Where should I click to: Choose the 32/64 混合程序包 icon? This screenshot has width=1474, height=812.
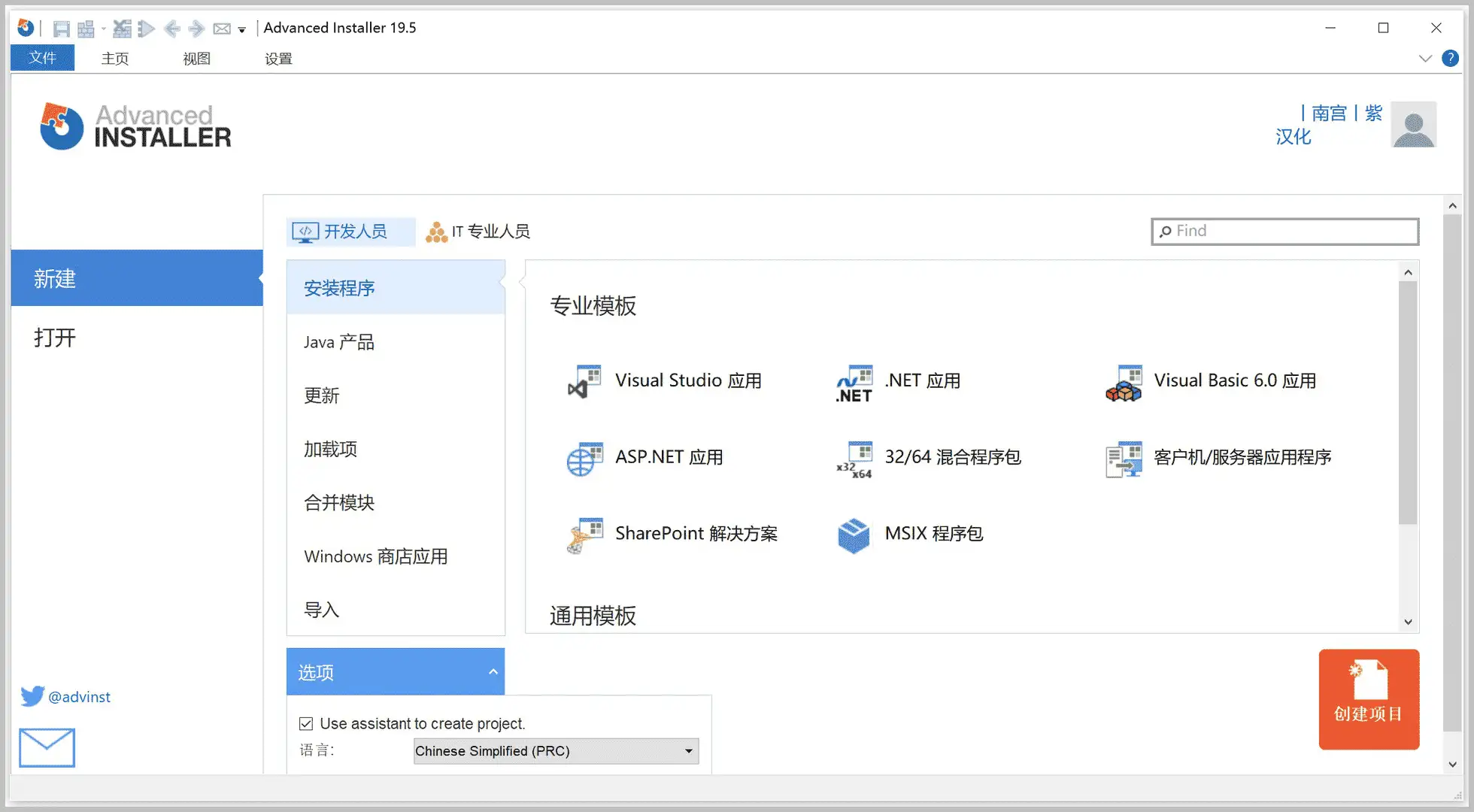click(x=854, y=459)
